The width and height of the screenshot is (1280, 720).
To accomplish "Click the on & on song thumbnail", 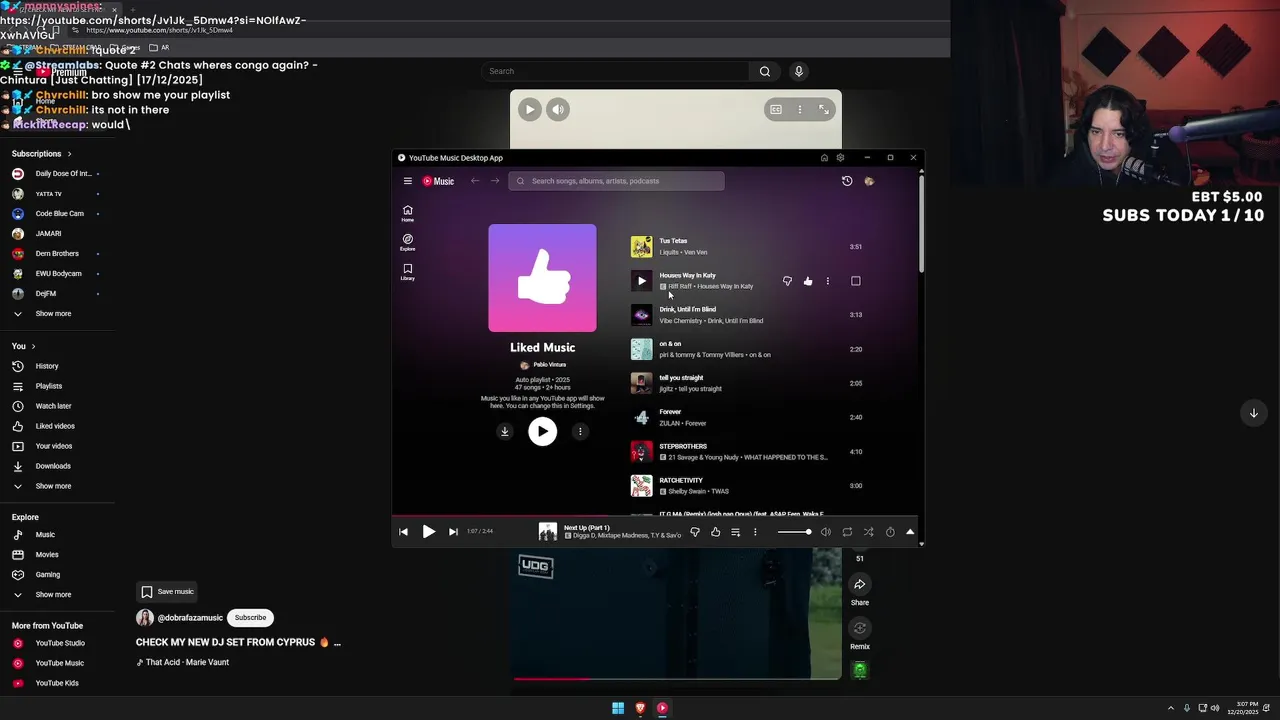I will point(641,349).
